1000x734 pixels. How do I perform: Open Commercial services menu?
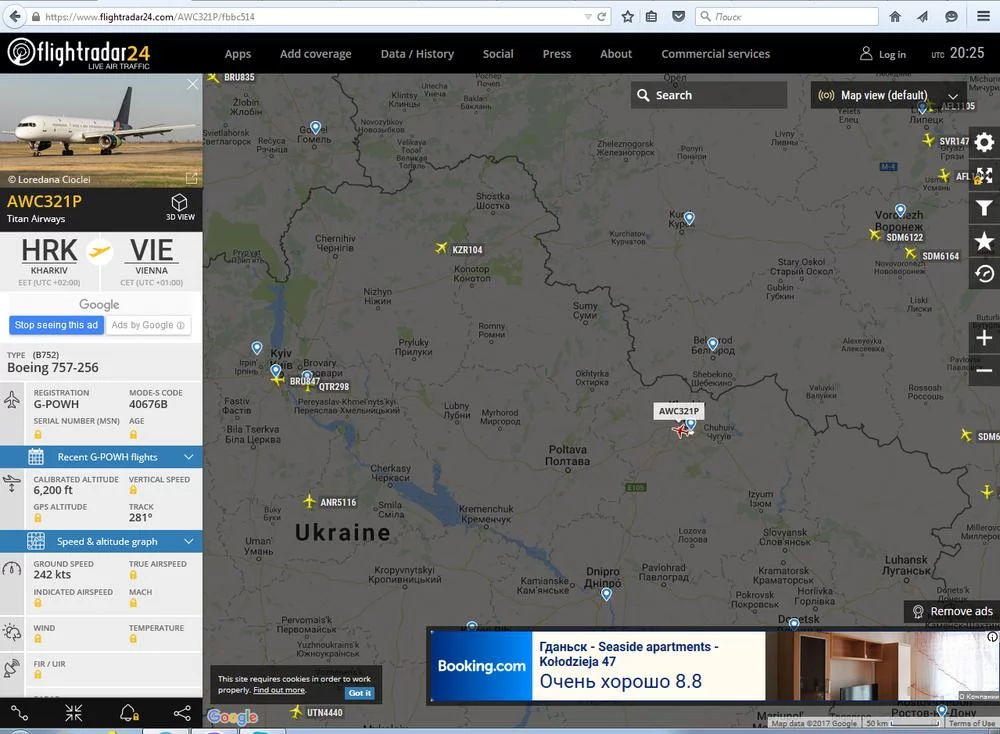coord(716,54)
